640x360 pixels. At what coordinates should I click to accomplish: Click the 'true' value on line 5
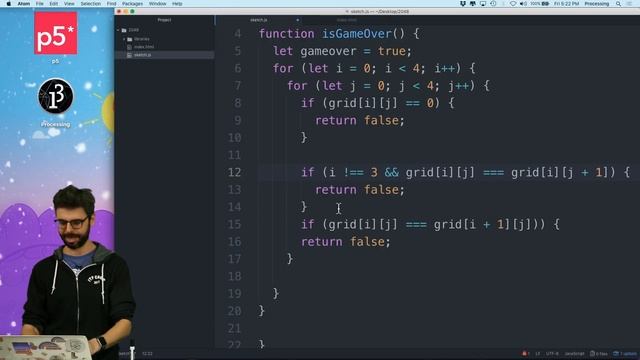tap(391, 51)
